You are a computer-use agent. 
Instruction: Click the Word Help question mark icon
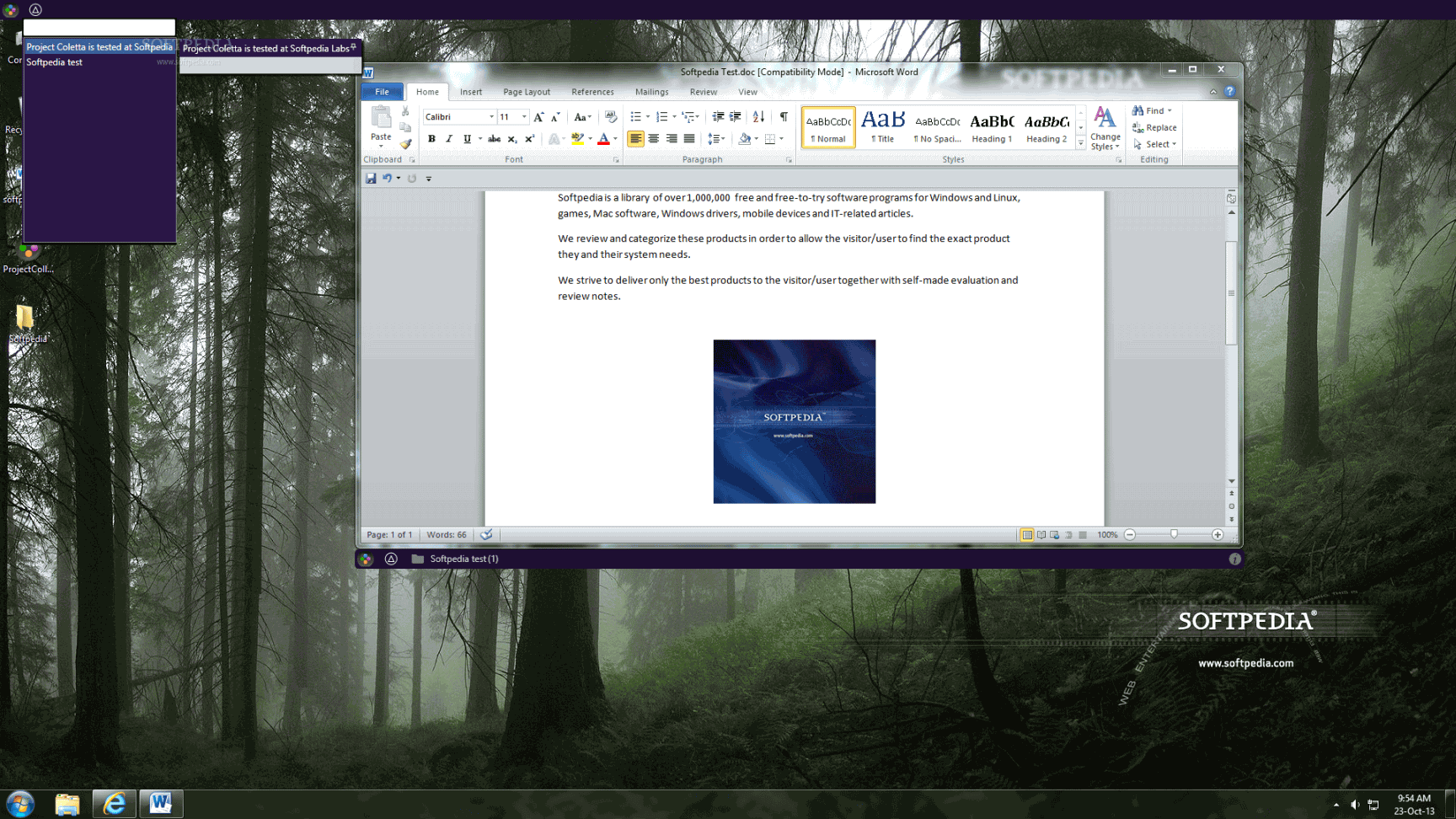pos(1229,92)
